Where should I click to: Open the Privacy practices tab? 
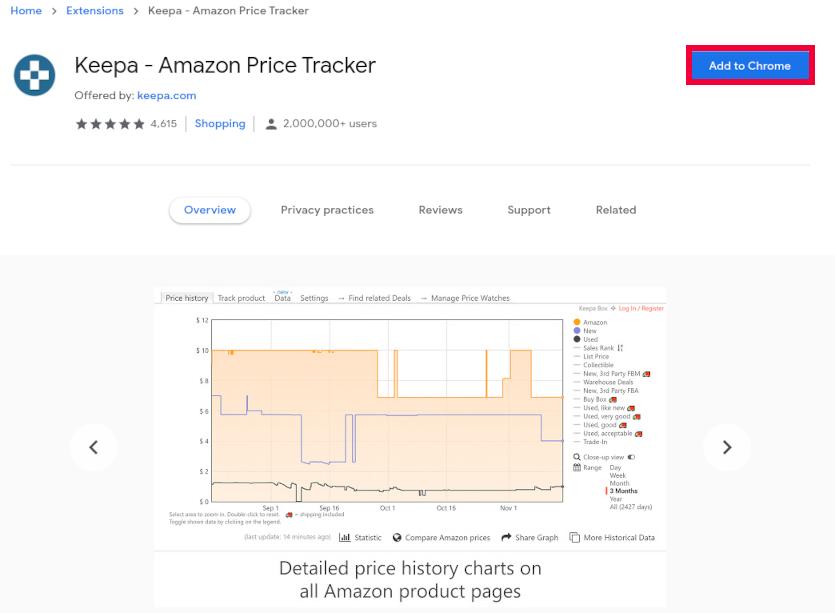coord(327,210)
